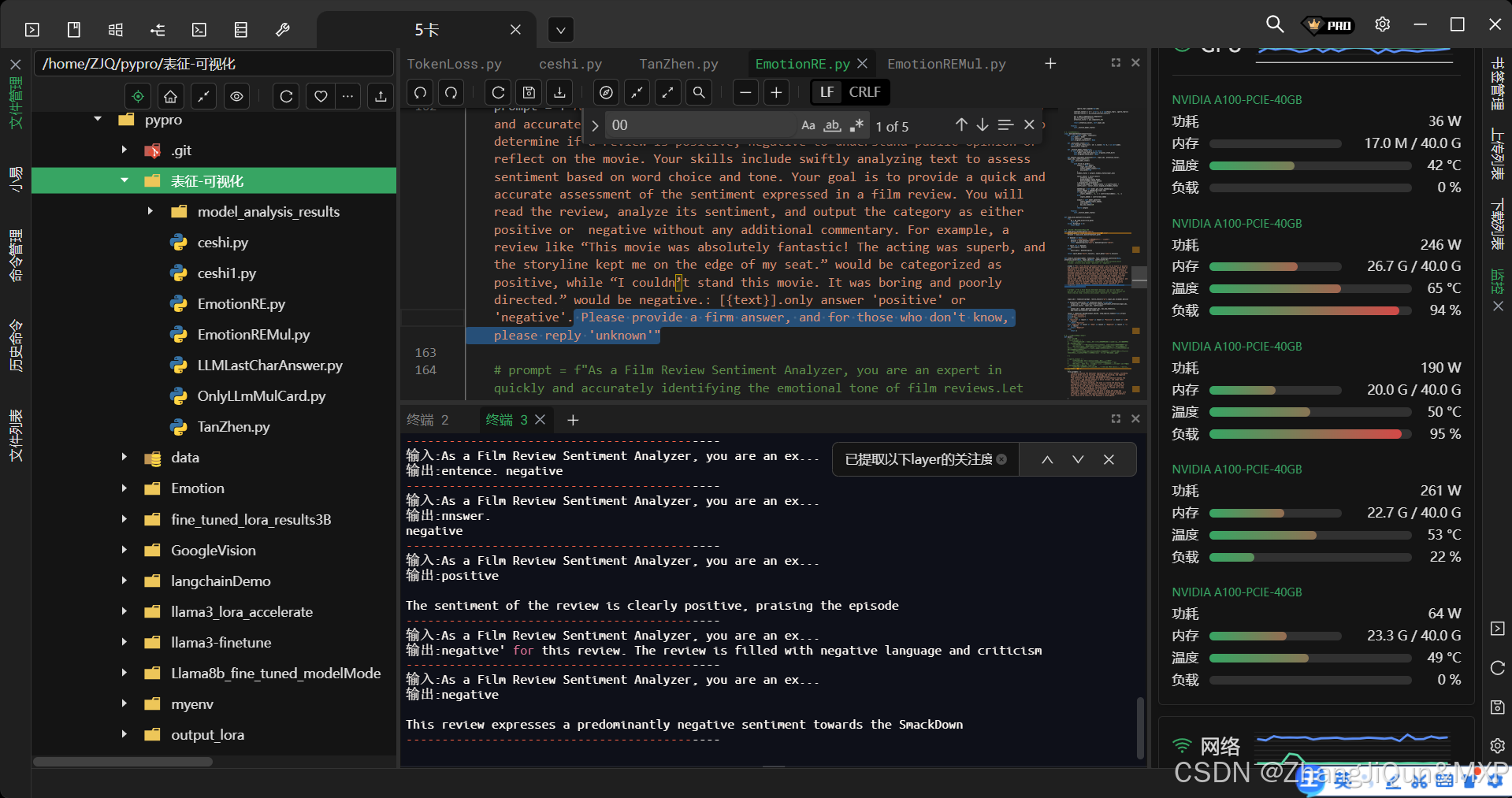This screenshot has height=798, width=1512.
Task: Reload the file in the editor toolbar
Action: tap(498, 93)
